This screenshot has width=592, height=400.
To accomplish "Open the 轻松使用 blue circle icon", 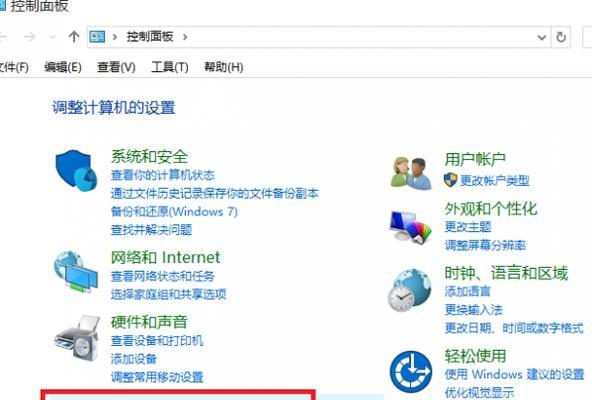I will click(411, 372).
